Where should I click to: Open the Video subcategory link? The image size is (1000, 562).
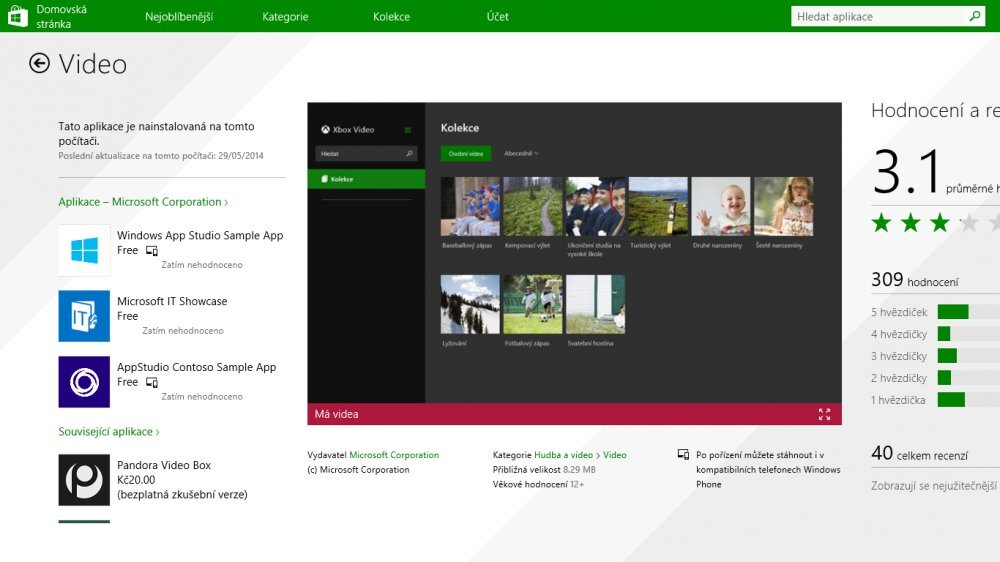[x=615, y=455]
